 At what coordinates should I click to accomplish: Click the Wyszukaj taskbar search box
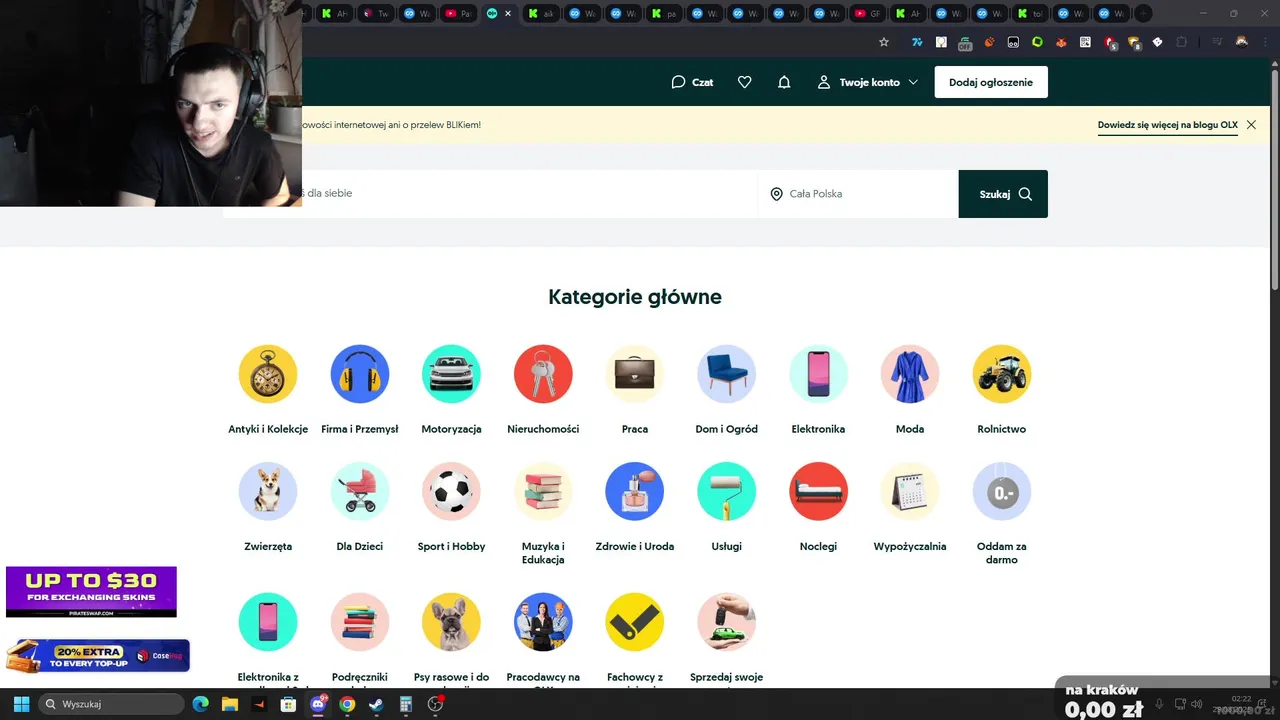[x=111, y=704]
